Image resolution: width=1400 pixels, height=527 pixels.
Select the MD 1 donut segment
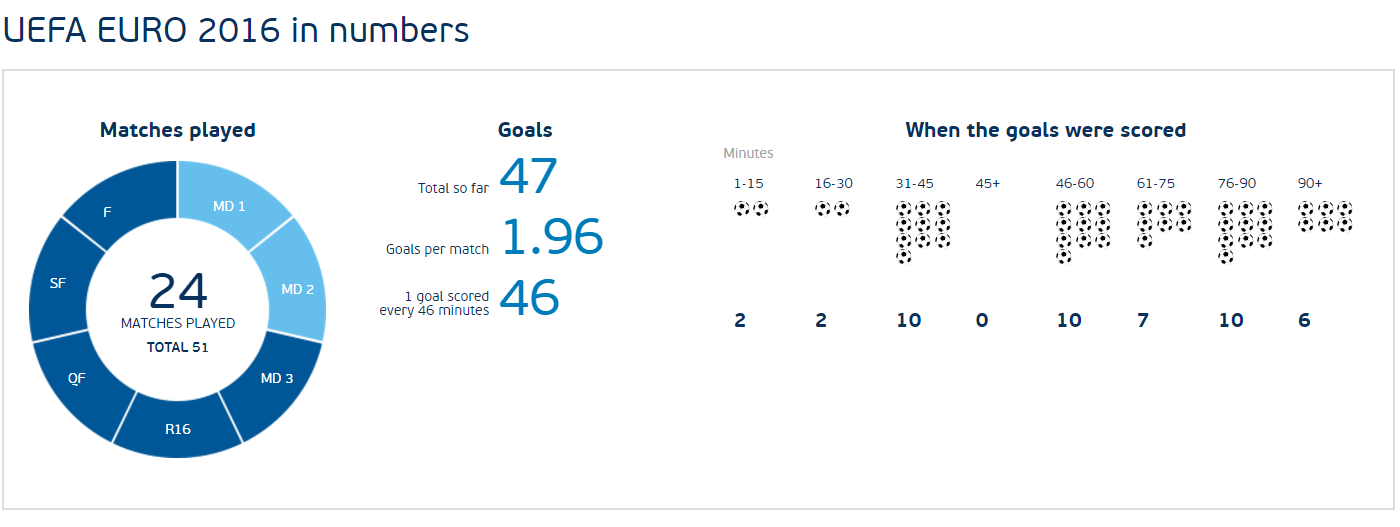(232, 203)
